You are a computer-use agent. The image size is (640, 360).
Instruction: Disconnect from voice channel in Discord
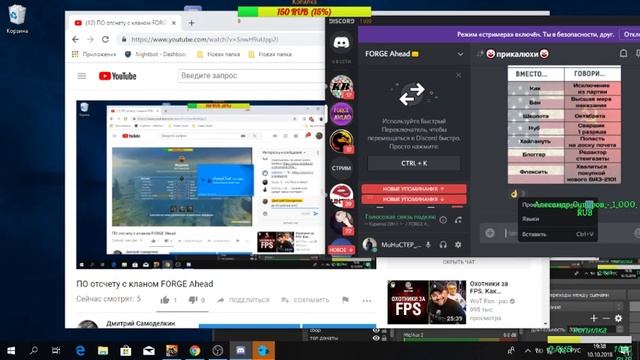pyautogui.click(x=458, y=220)
